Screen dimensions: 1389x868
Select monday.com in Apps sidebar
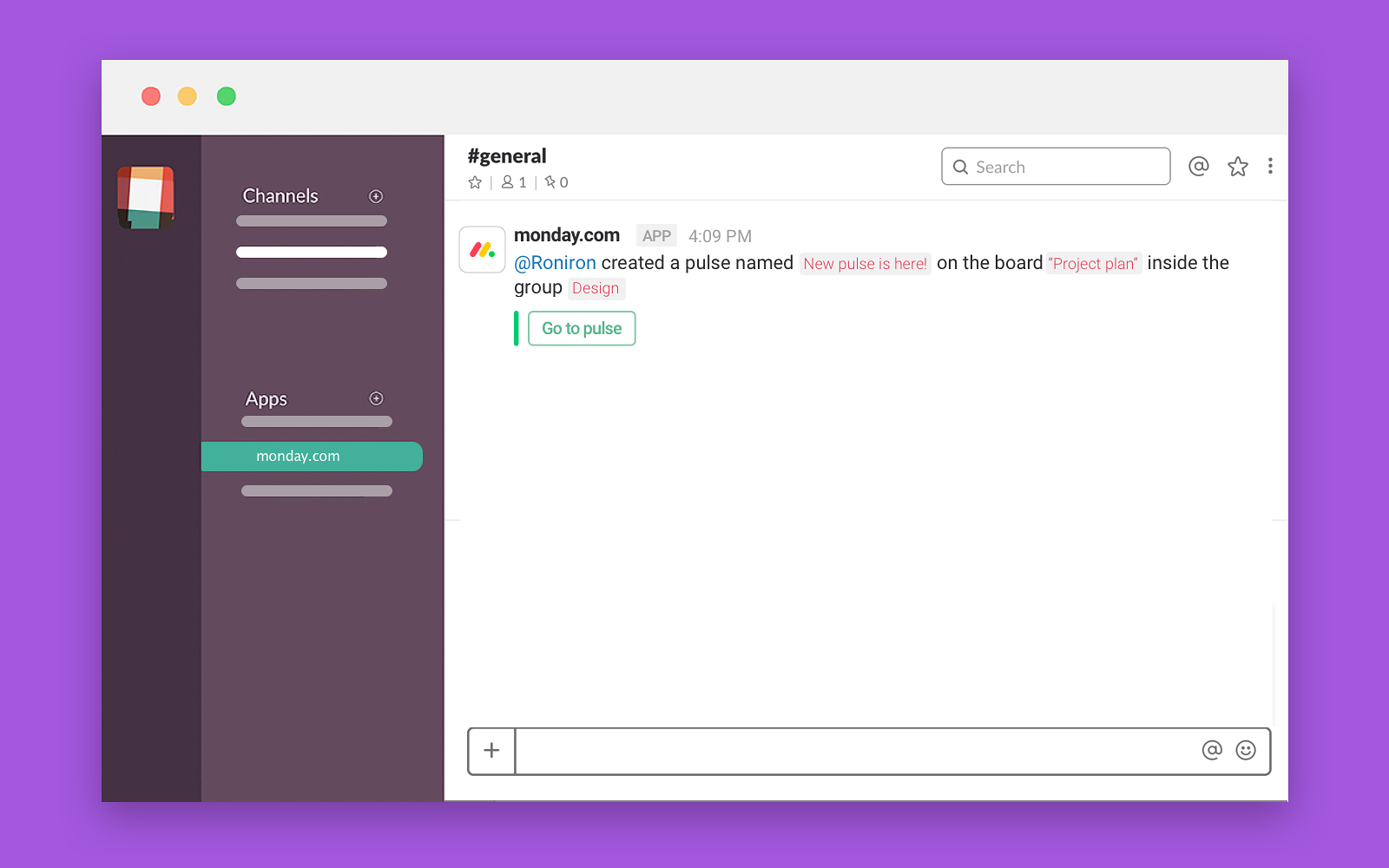(312, 457)
